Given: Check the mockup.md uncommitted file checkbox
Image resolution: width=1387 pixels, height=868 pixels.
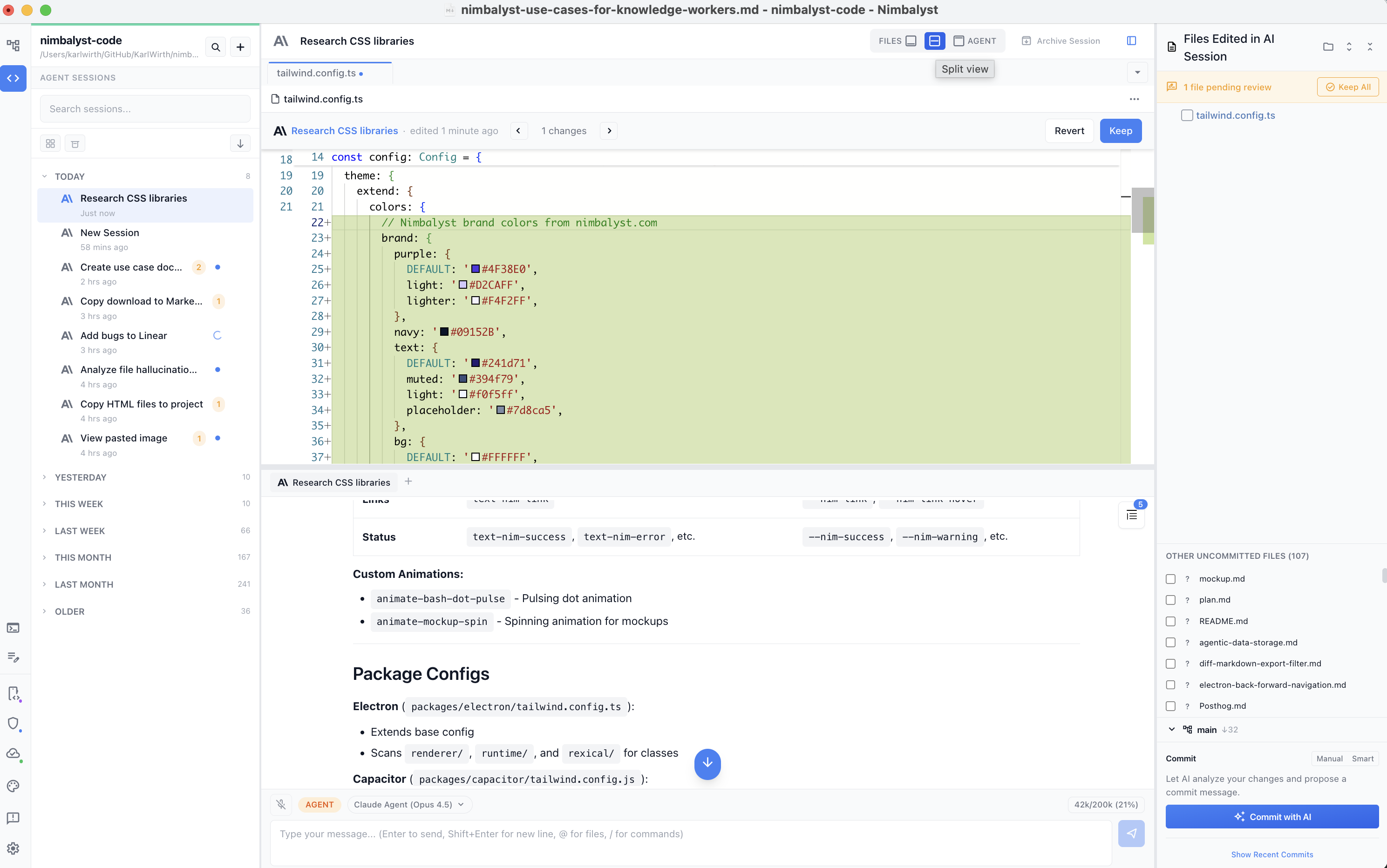Looking at the screenshot, I should coord(1170,579).
